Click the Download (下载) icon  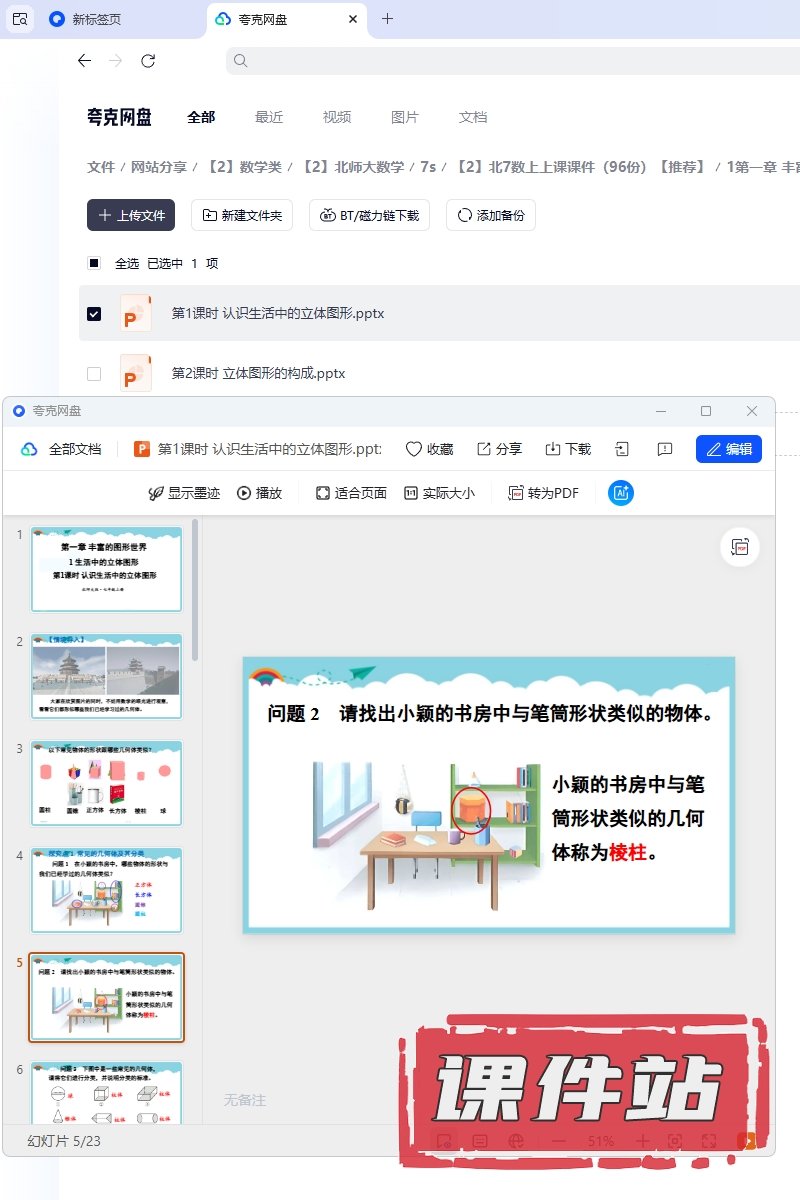pyautogui.click(x=552, y=449)
